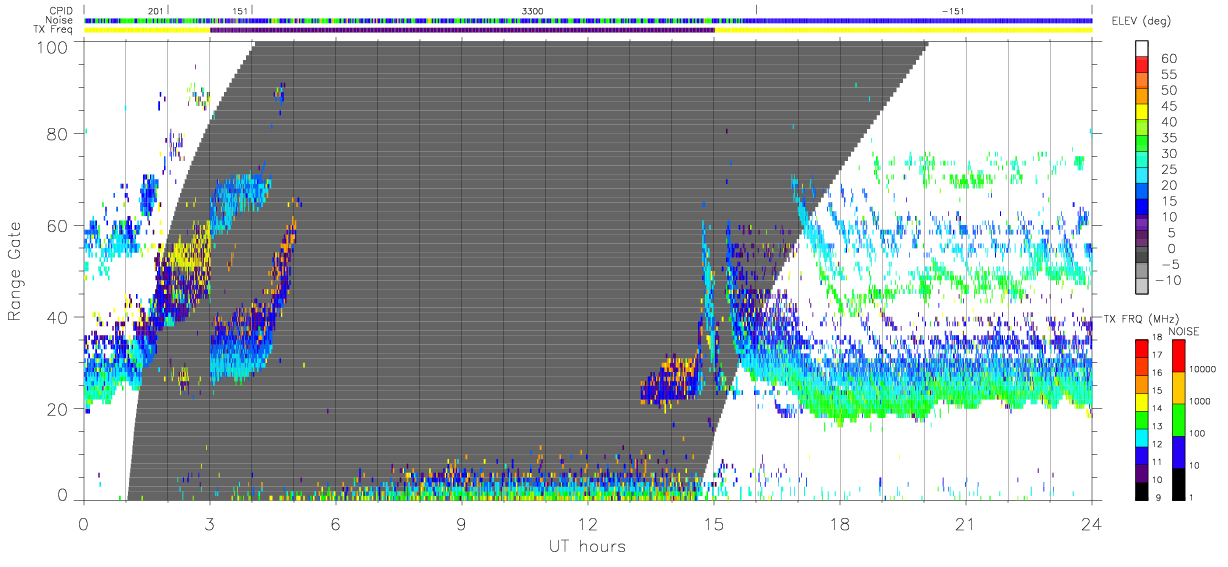Click NOISE colorbar label '1000'
The width and height of the screenshot is (1228, 567).
[x=1201, y=402]
